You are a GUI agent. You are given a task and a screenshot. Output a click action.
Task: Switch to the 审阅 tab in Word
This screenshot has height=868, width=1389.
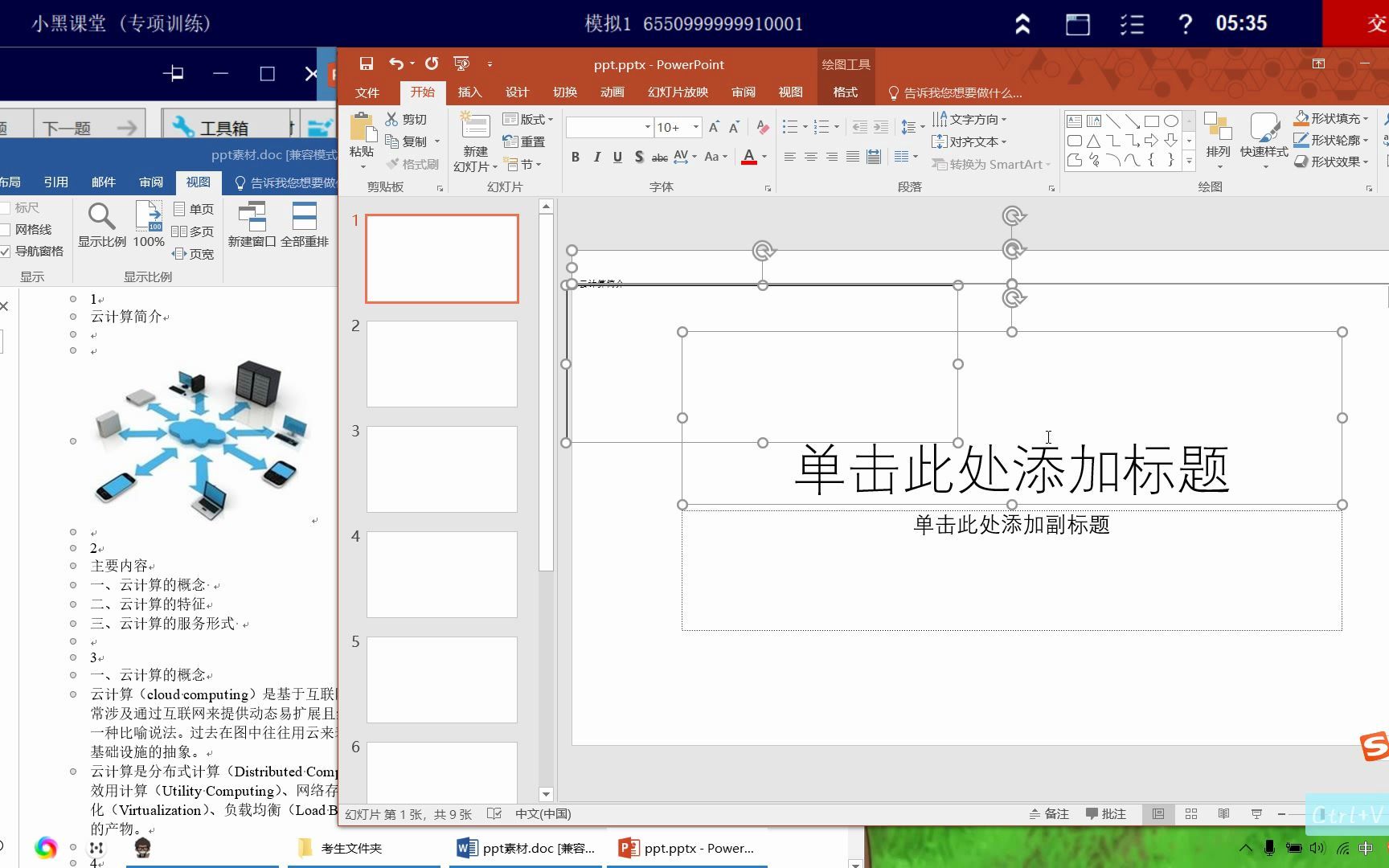[x=150, y=182]
